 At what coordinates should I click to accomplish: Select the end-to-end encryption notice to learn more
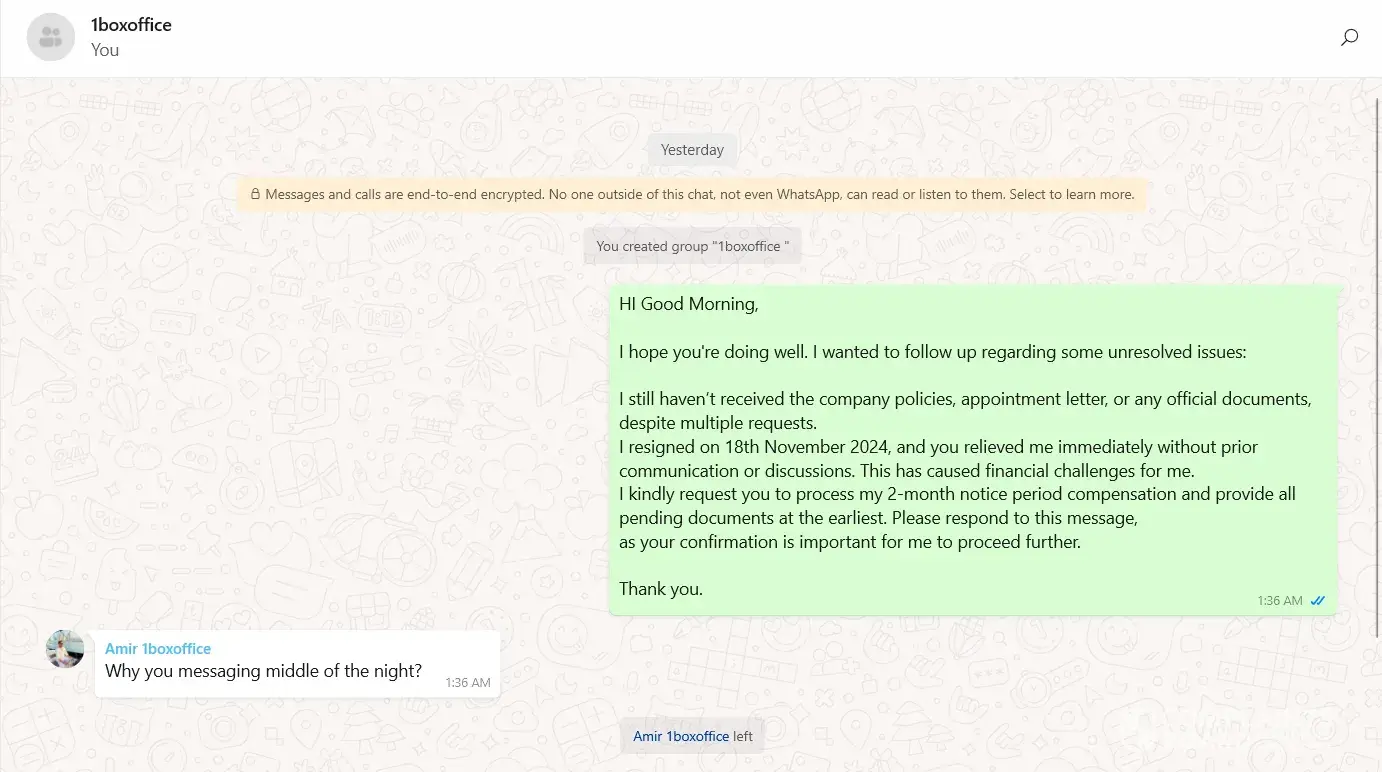pyautogui.click(x=699, y=195)
